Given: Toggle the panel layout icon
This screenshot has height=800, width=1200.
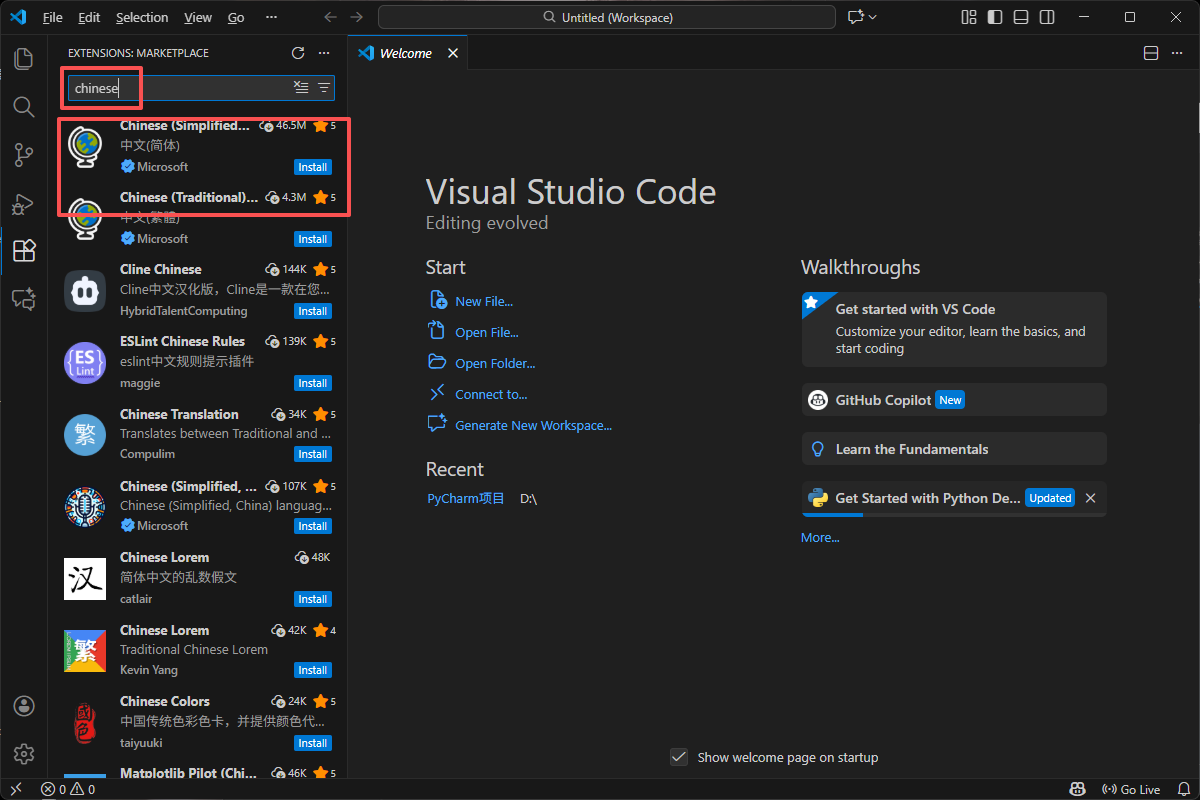Looking at the screenshot, I should 1020,17.
